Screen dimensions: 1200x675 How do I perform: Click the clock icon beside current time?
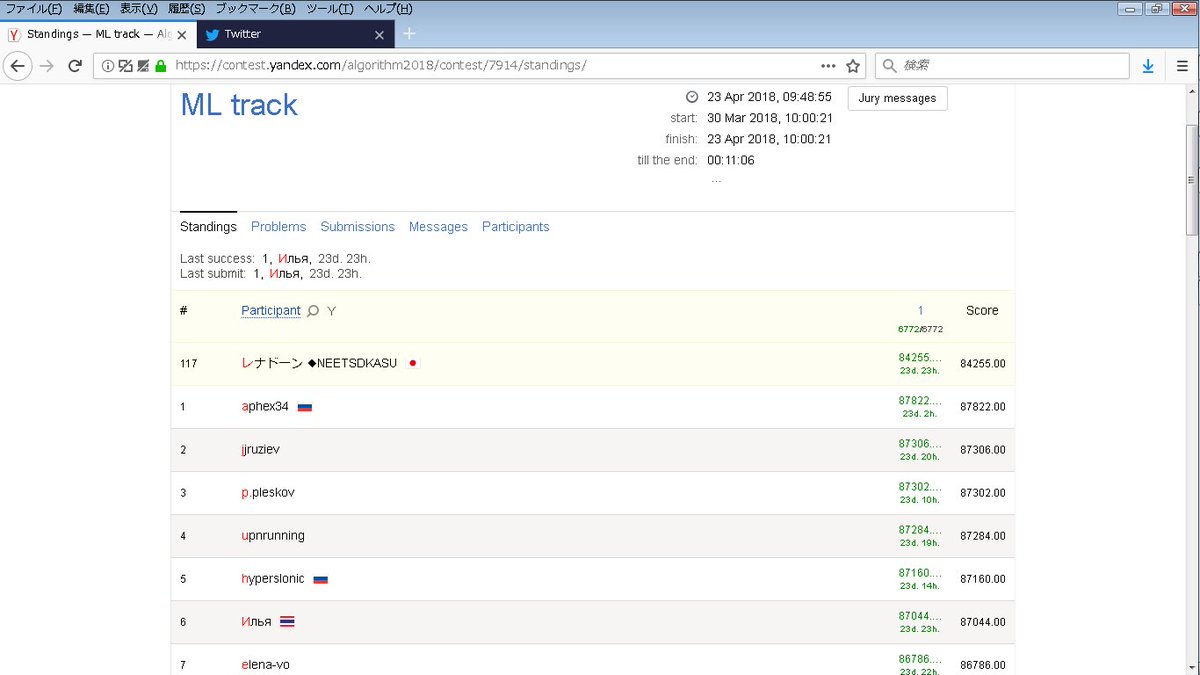click(x=691, y=97)
